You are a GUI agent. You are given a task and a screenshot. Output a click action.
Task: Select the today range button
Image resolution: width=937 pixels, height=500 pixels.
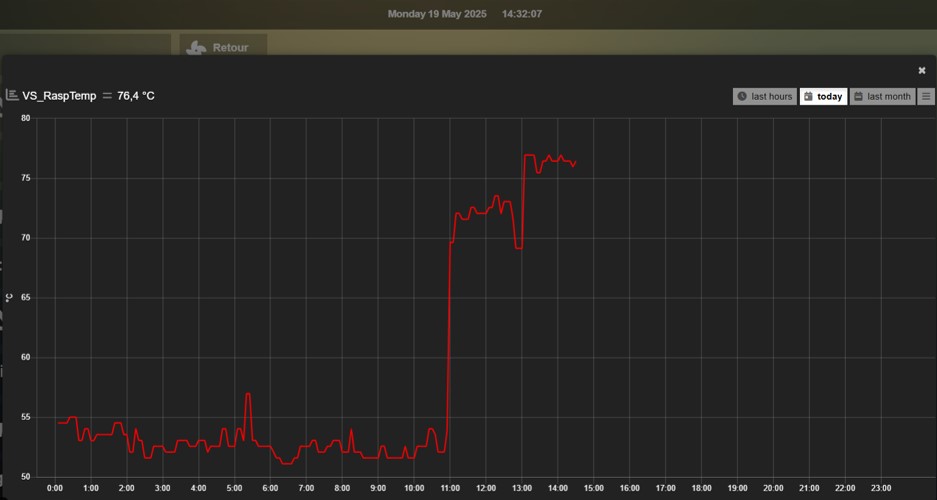click(x=823, y=96)
